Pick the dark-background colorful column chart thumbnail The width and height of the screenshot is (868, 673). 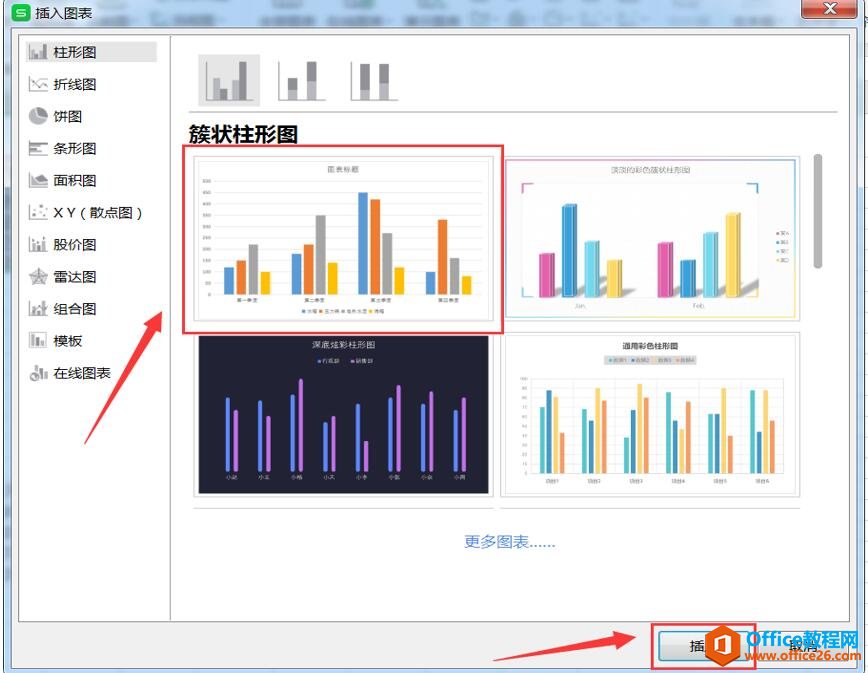(x=343, y=414)
